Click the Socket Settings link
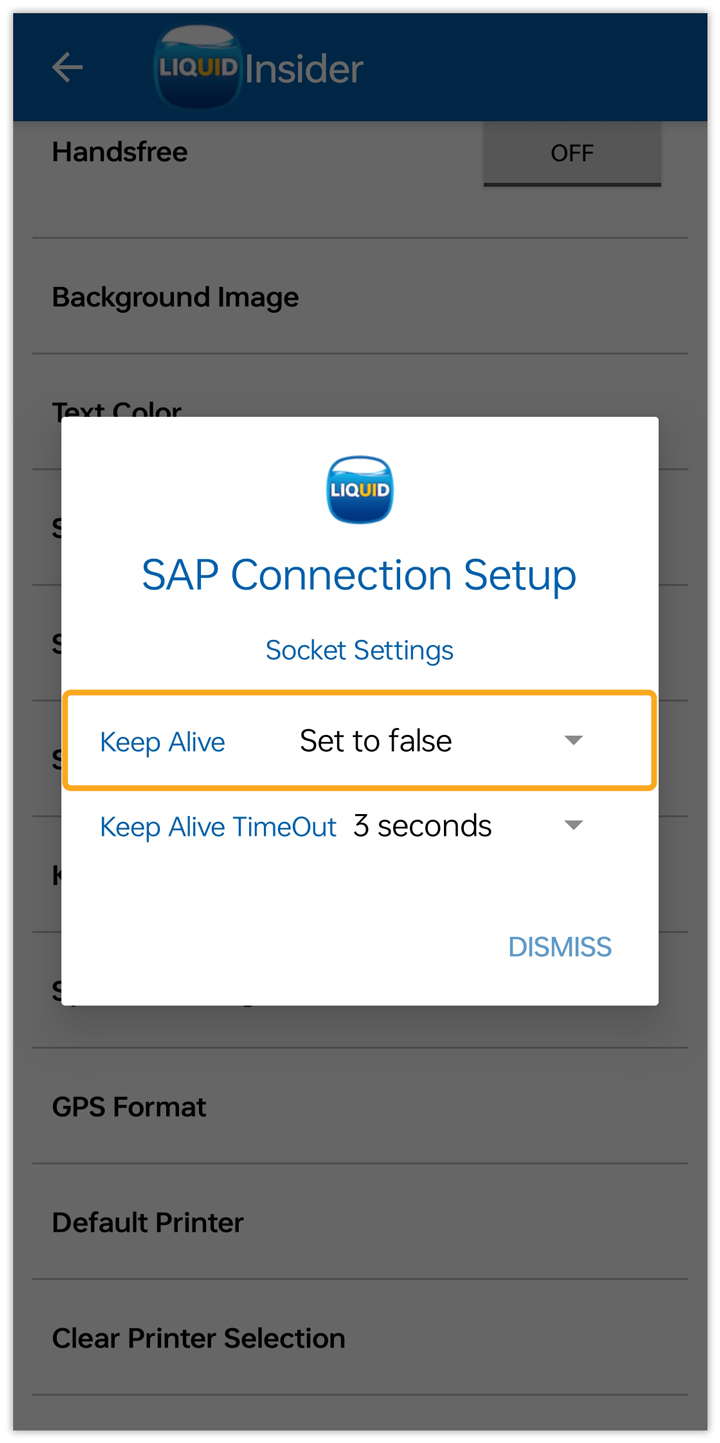Screen dimensions: 720x1443 coord(360,650)
